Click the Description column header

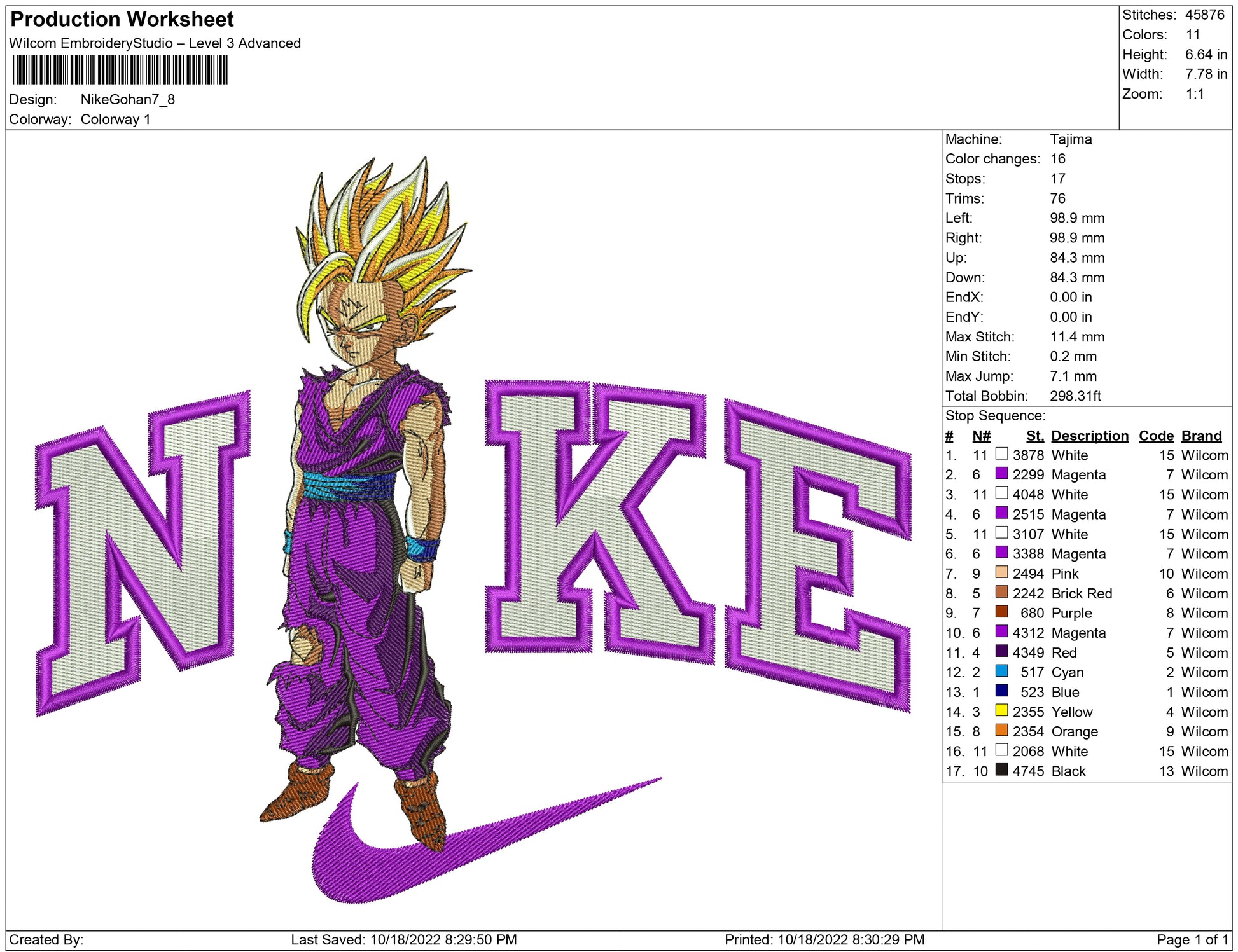click(1089, 436)
